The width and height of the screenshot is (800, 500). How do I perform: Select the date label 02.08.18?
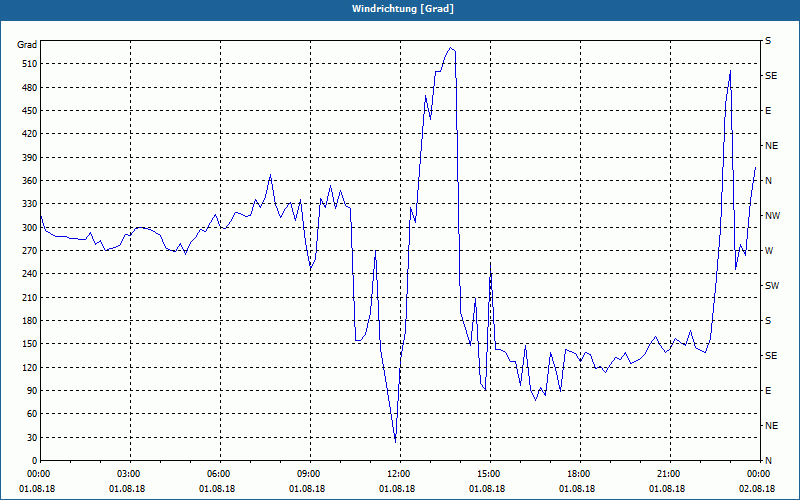[757, 489]
